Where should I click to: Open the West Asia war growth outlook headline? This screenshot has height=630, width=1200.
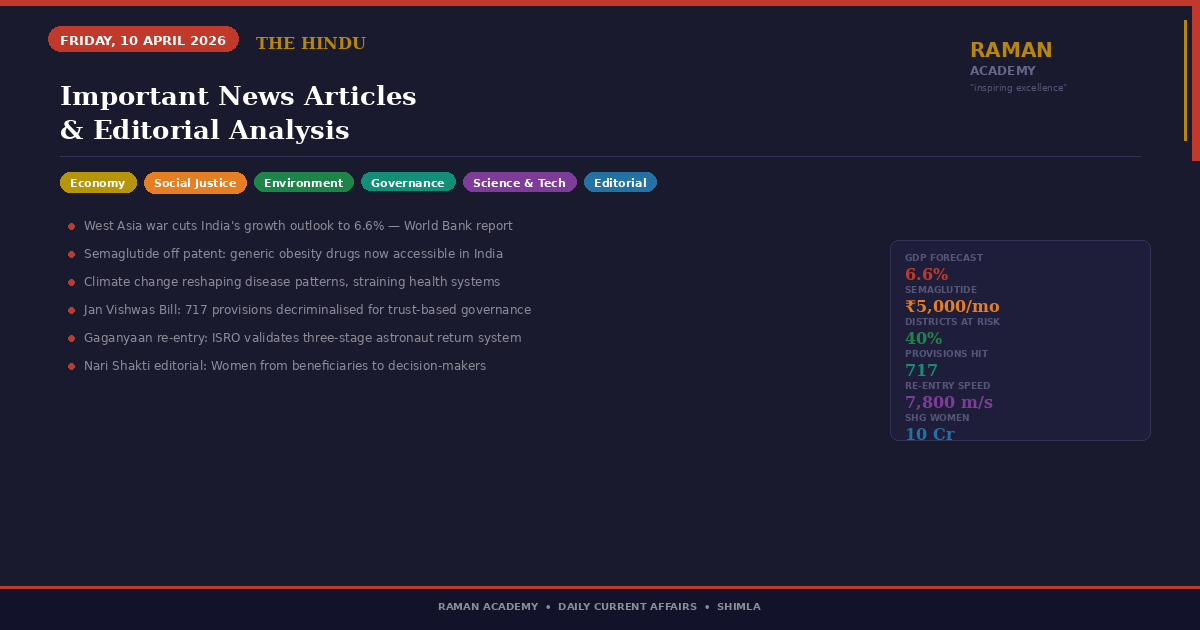point(298,226)
